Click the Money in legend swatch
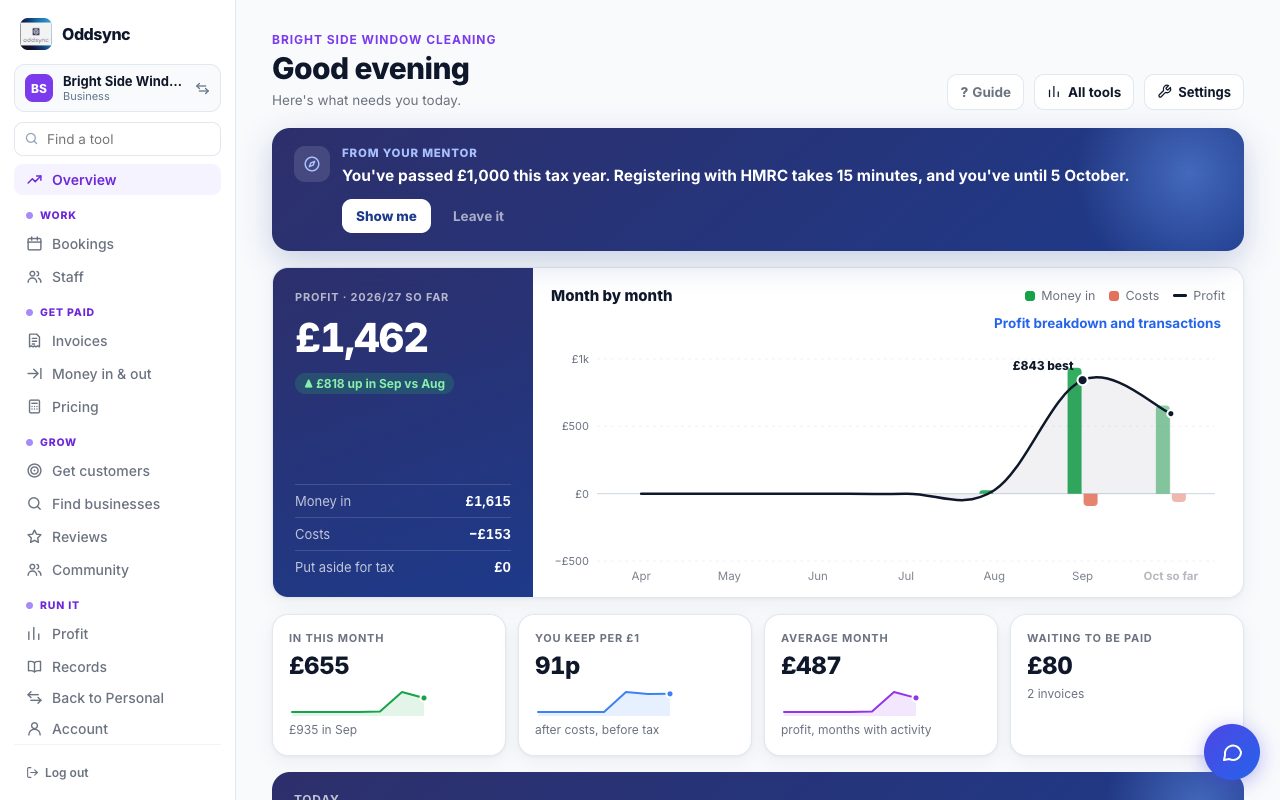This screenshot has width=1280, height=800. pyautogui.click(x=1030, y=296)
